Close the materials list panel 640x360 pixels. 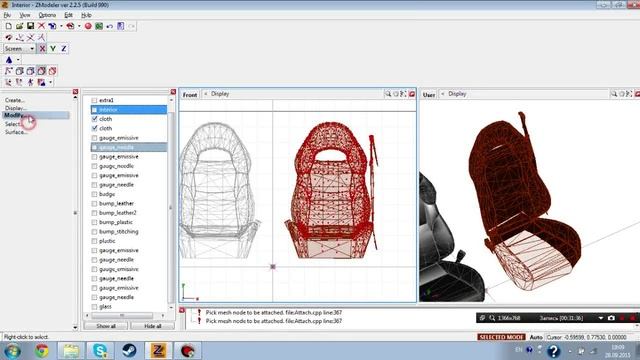(173, 92)
